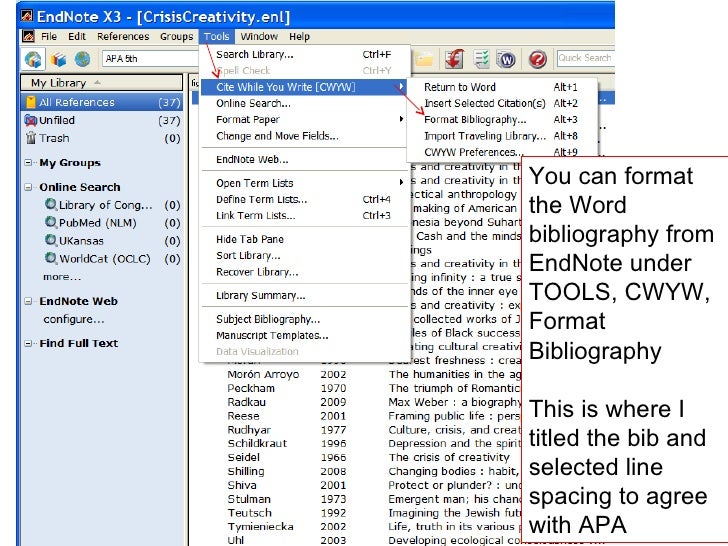Select All References group

(102, 102)
